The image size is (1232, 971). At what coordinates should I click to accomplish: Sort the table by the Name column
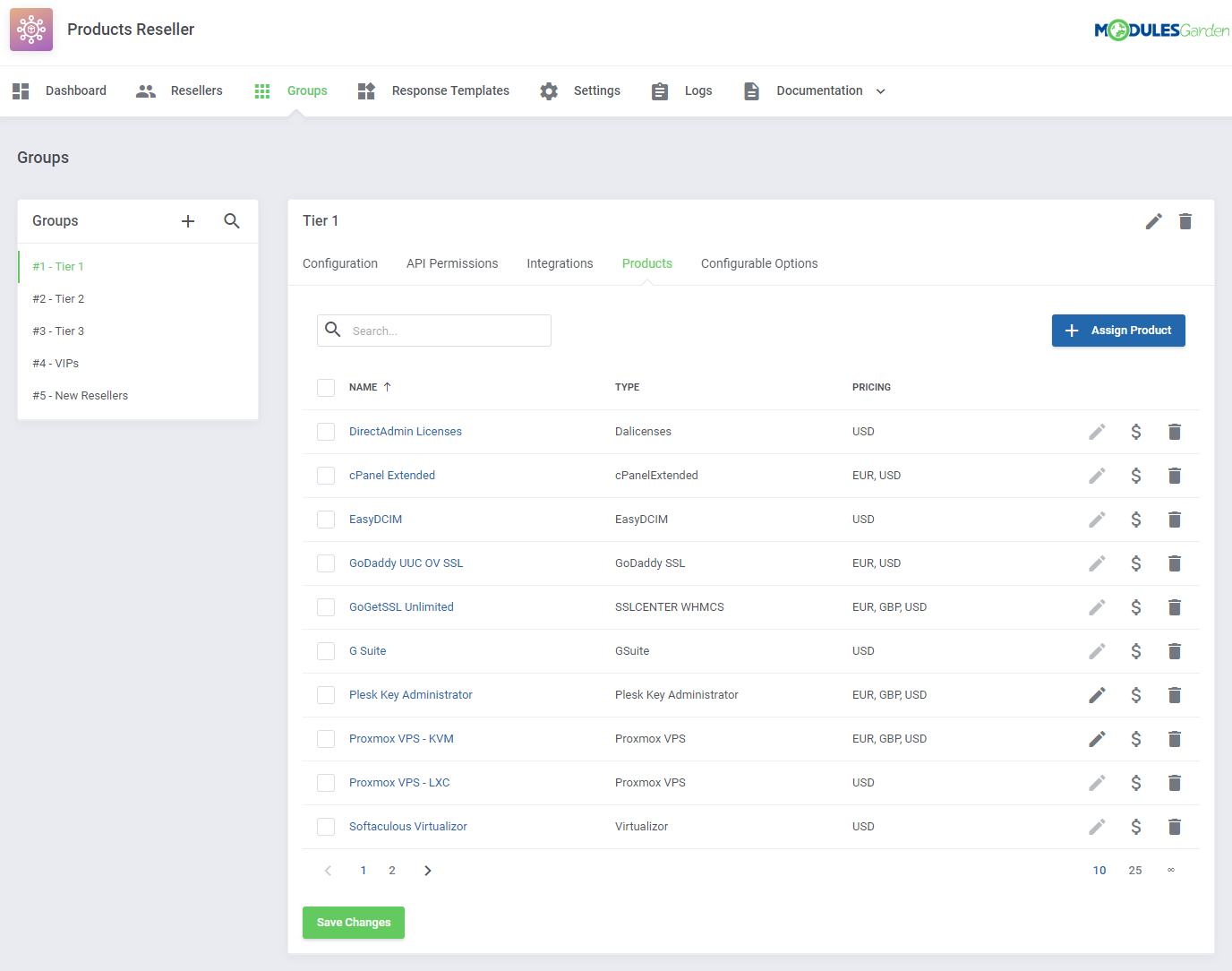364,387
